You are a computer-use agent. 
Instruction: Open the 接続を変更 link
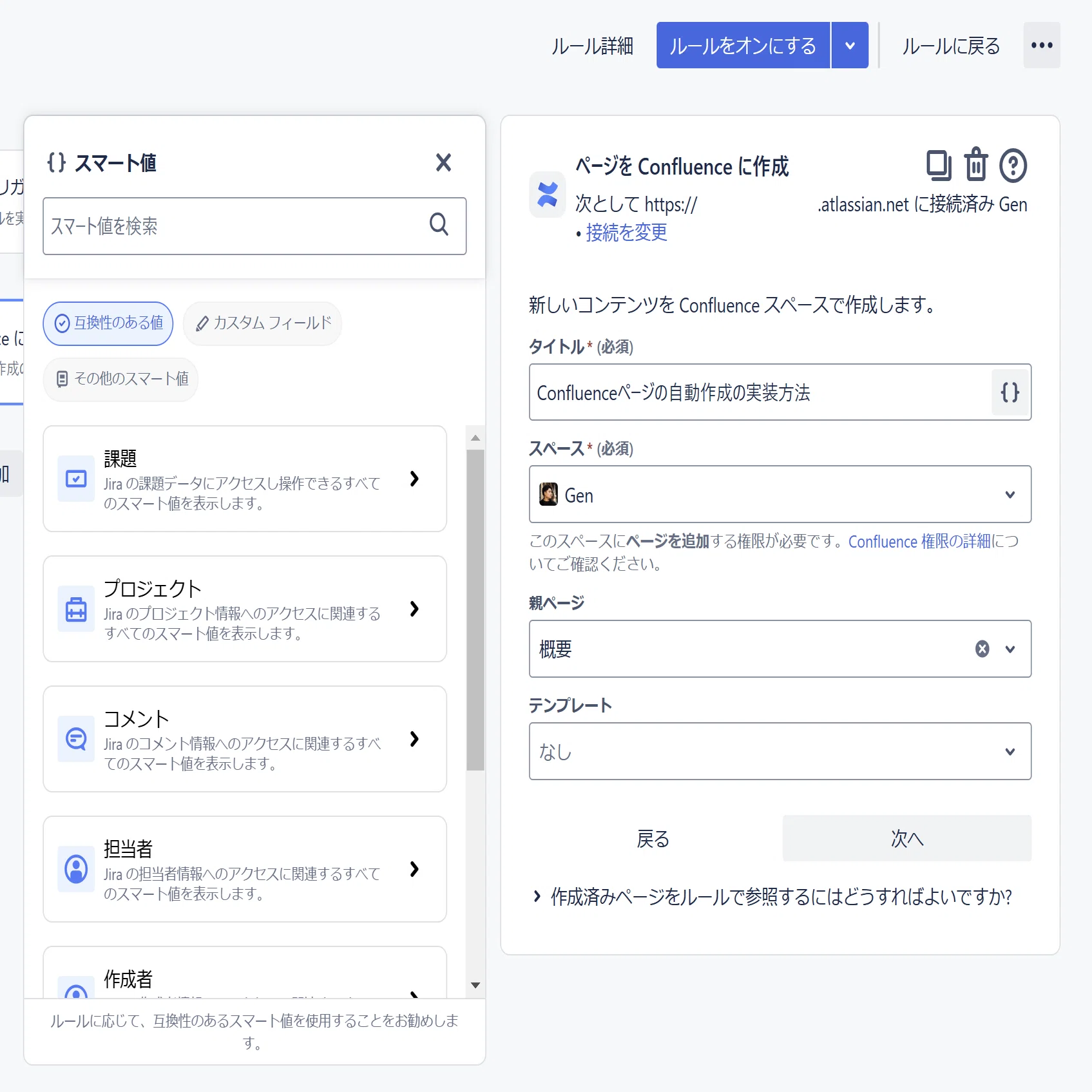627,233
